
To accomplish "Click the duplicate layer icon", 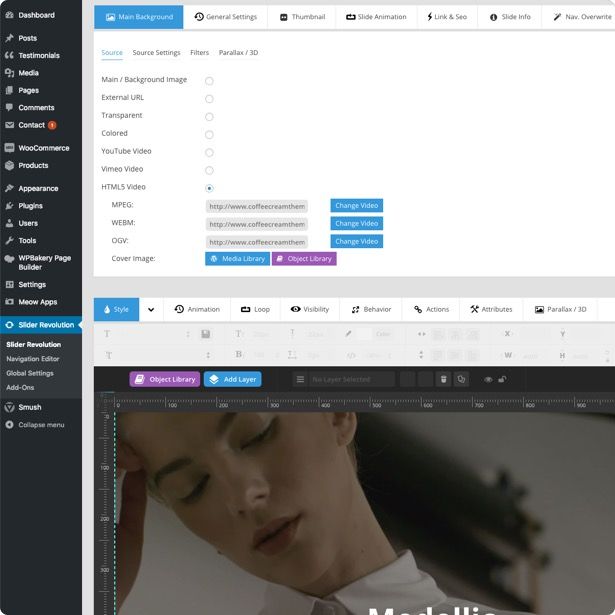I will coord(461,380).
